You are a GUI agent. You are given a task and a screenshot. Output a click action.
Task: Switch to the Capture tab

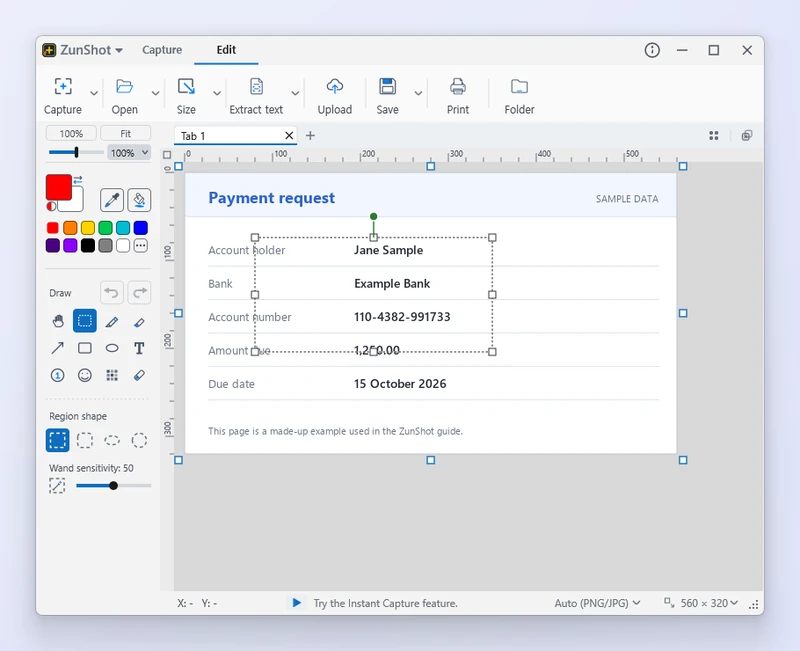coord(162,50)
